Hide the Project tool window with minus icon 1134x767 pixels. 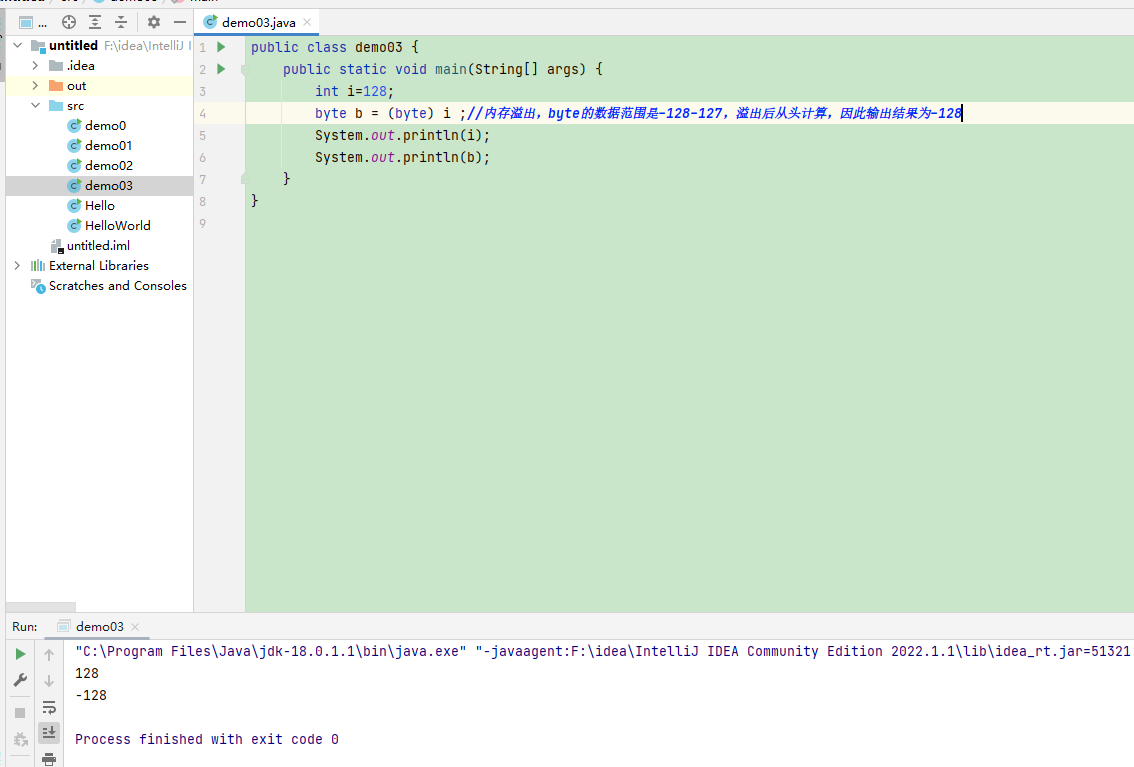[x=179, y=22]
